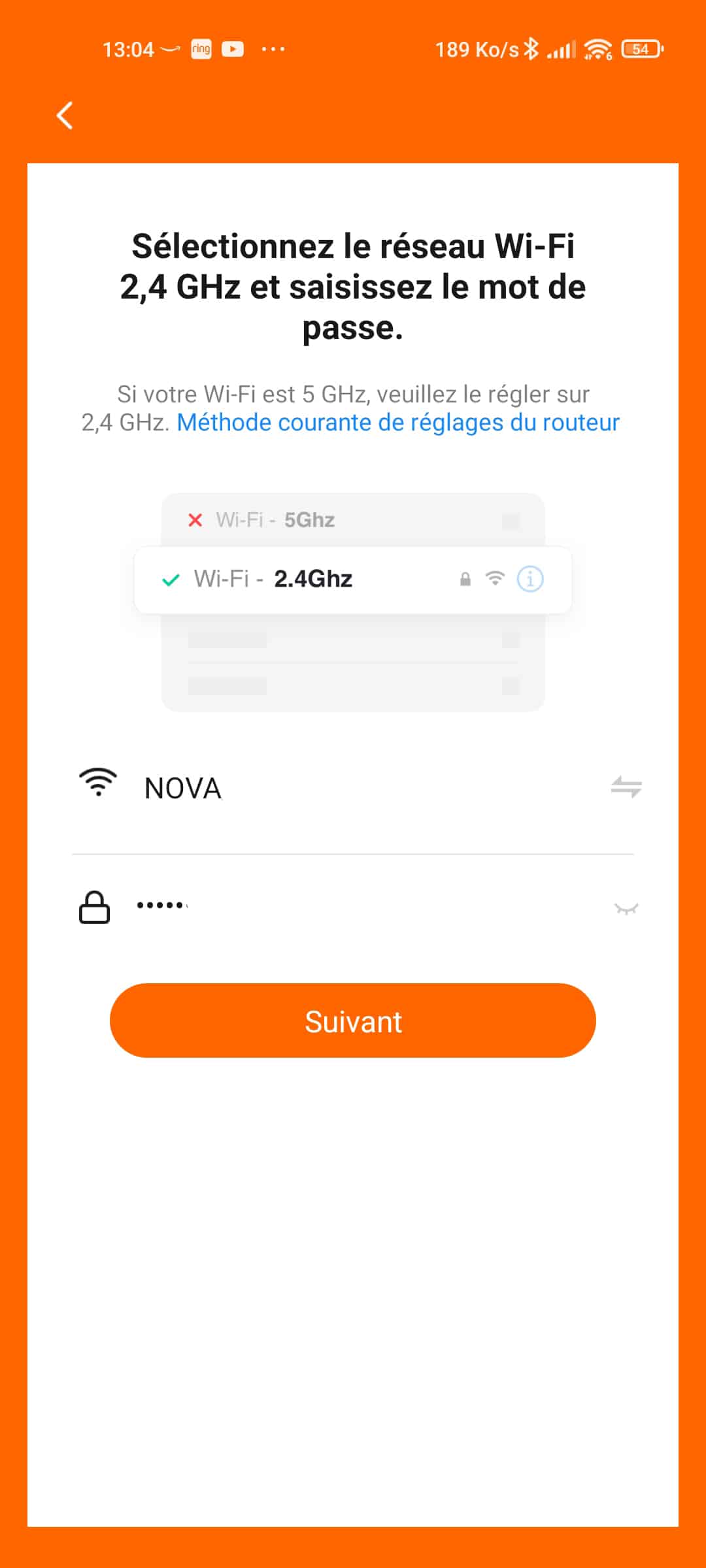Screen dimensions: 706x1568
Task: Tap the Wi-Fi signal icon beside NOVA
Action: [x=98, y=782]
